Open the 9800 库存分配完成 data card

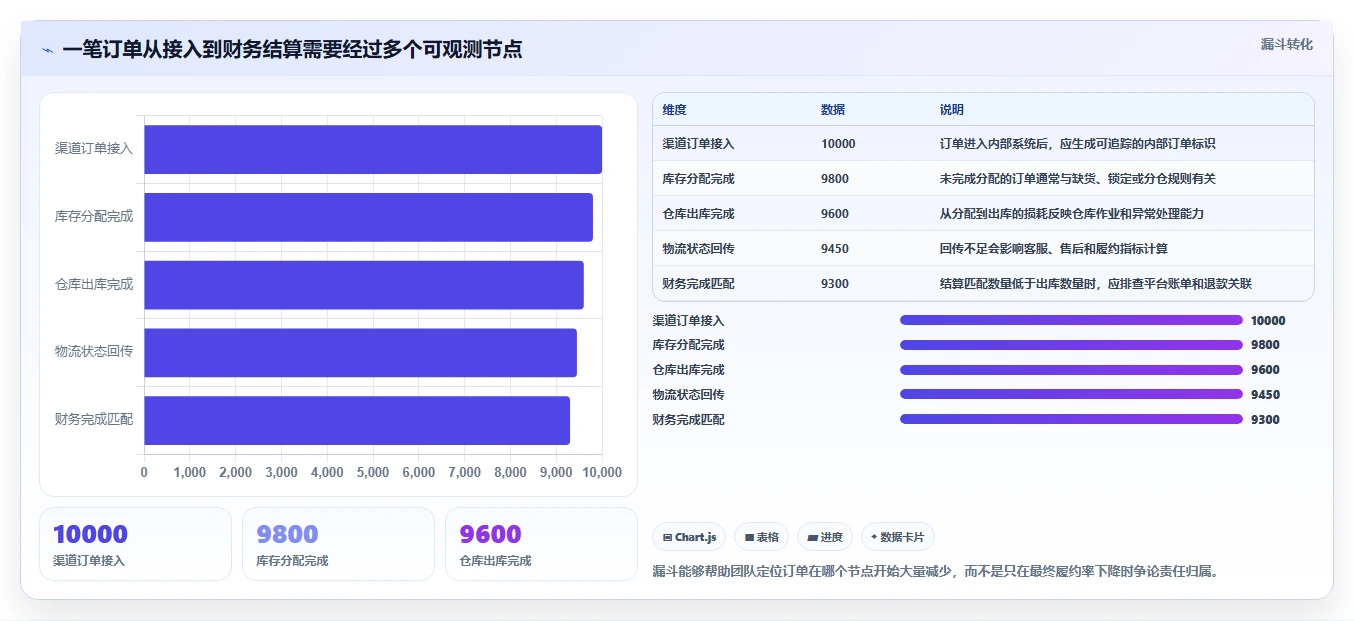click(338, 544)
